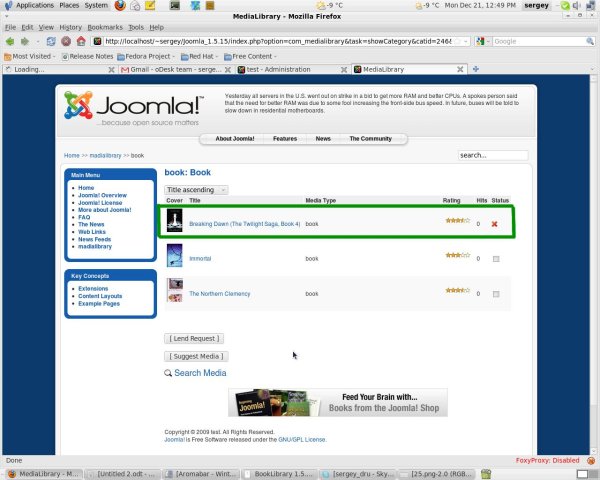Launch Firefox from the top panel icon
Screen dimensions: 600x480
pos(120,5)
